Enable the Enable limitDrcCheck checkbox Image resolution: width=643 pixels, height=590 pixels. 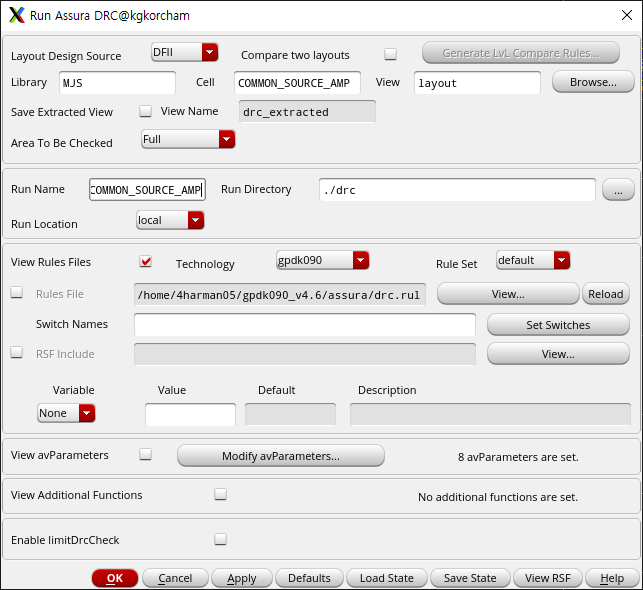coord(221,539)
